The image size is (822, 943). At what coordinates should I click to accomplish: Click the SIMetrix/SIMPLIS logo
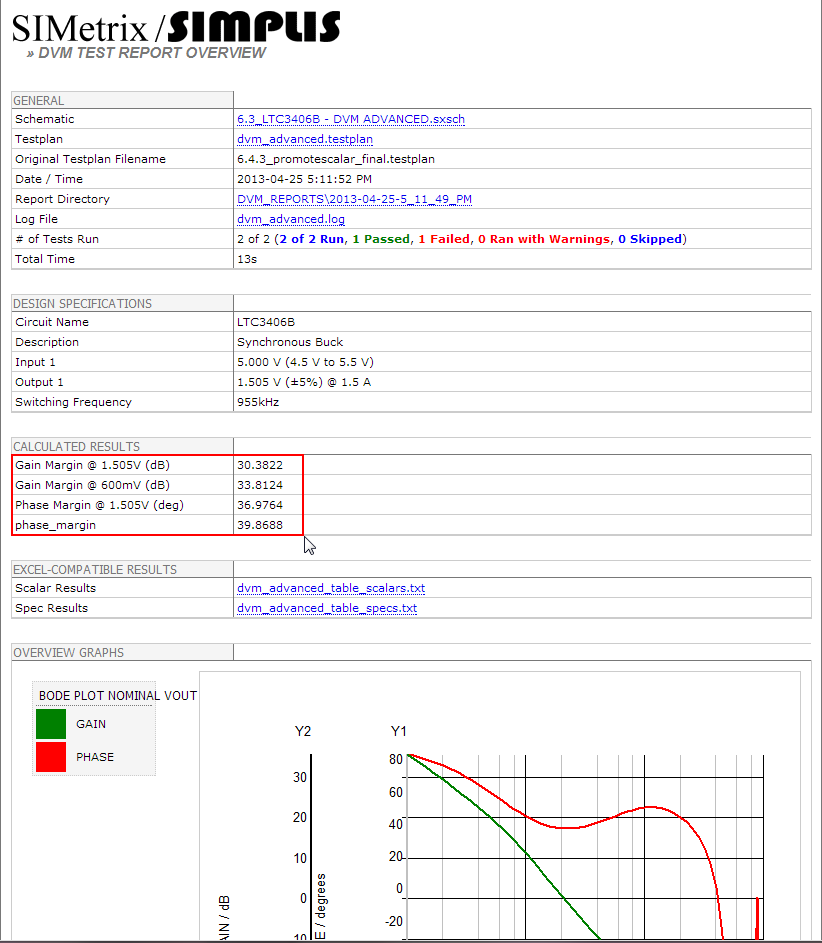[176, 27]
